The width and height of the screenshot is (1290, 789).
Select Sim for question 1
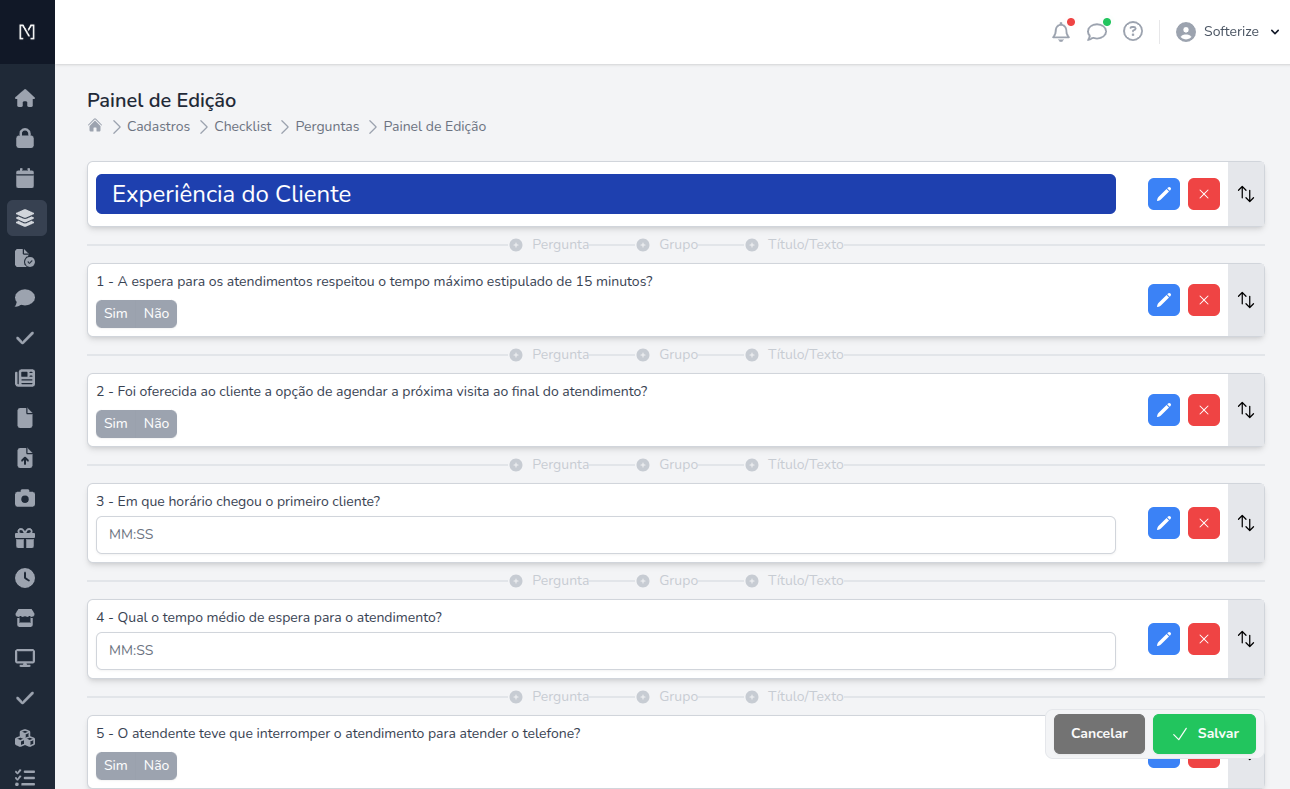(x=116, y=314)
